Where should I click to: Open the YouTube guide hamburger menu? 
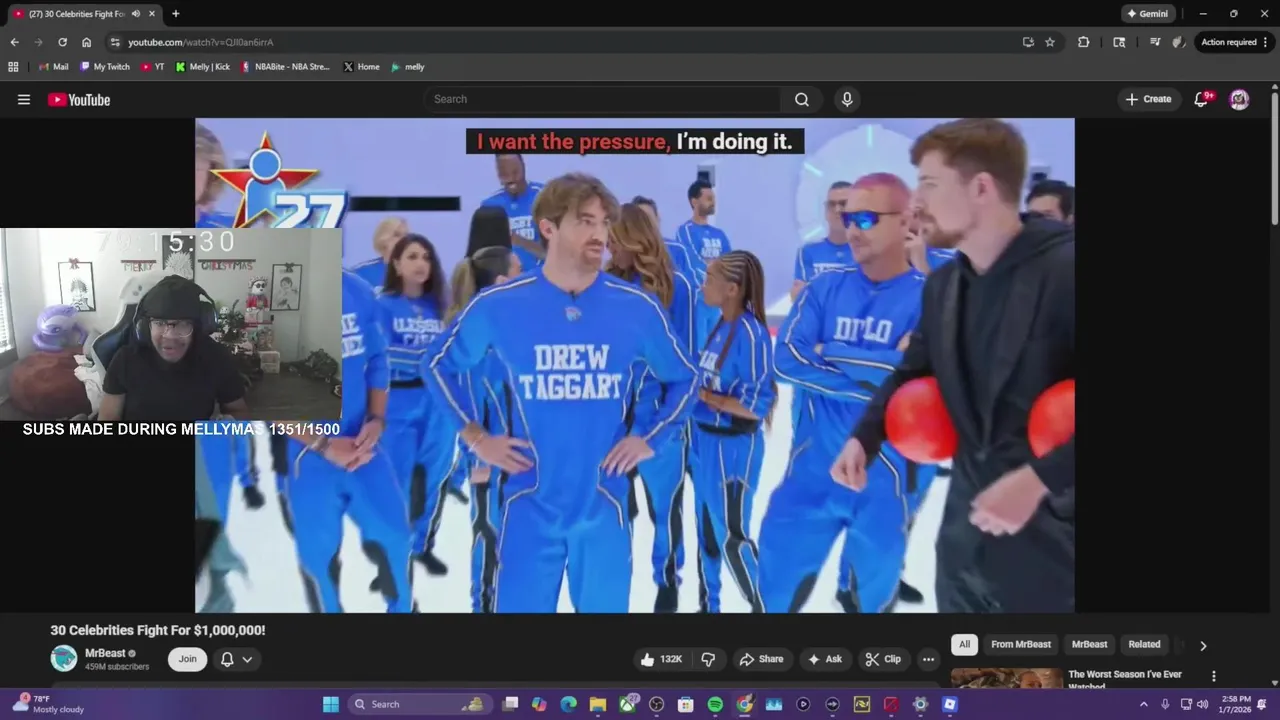click(x=24, y=99)
